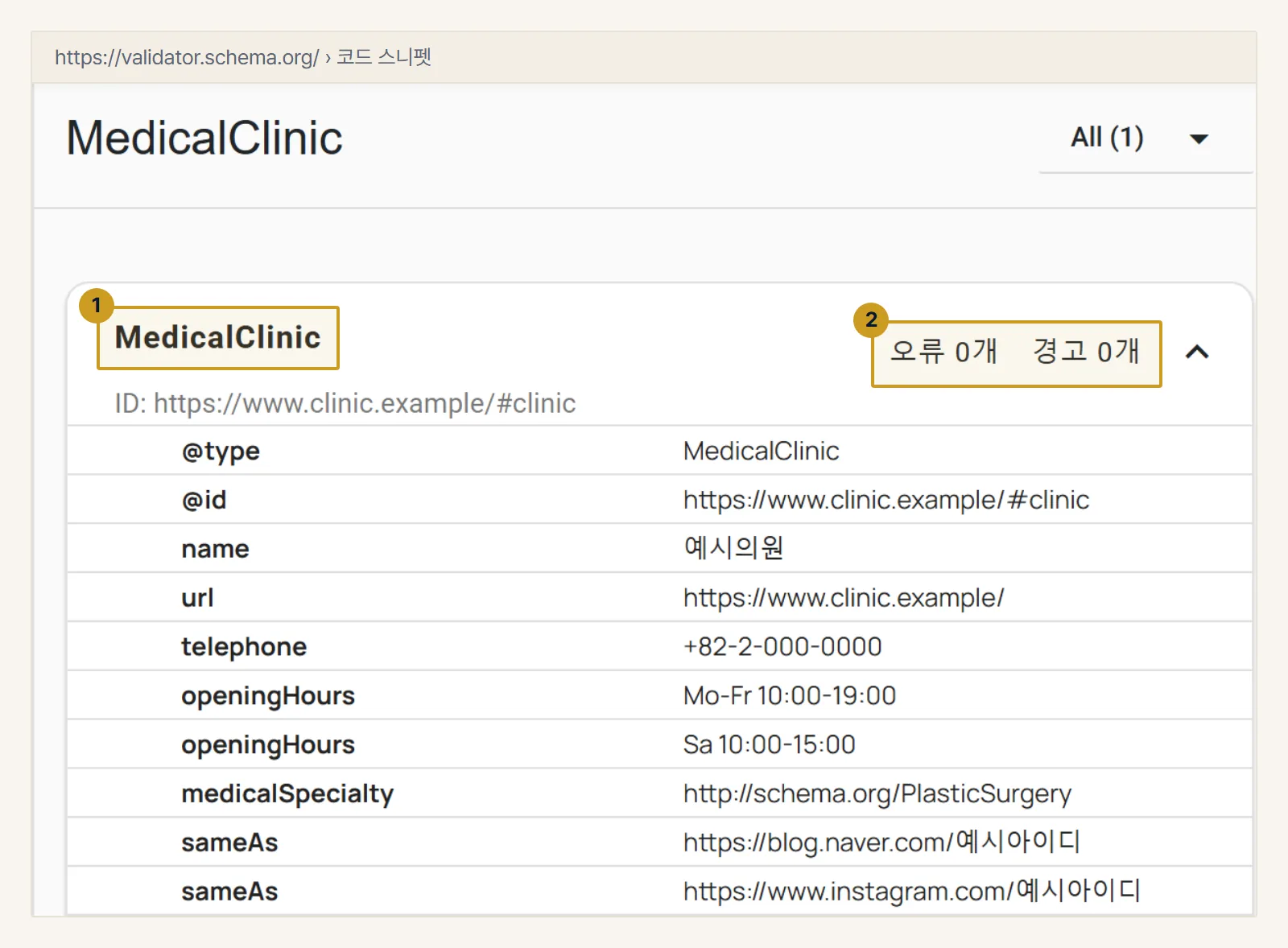The image size is (1288, 948).
Task: Open the www.instagram.com sameAs link
Action: click(x=912, y=892)
